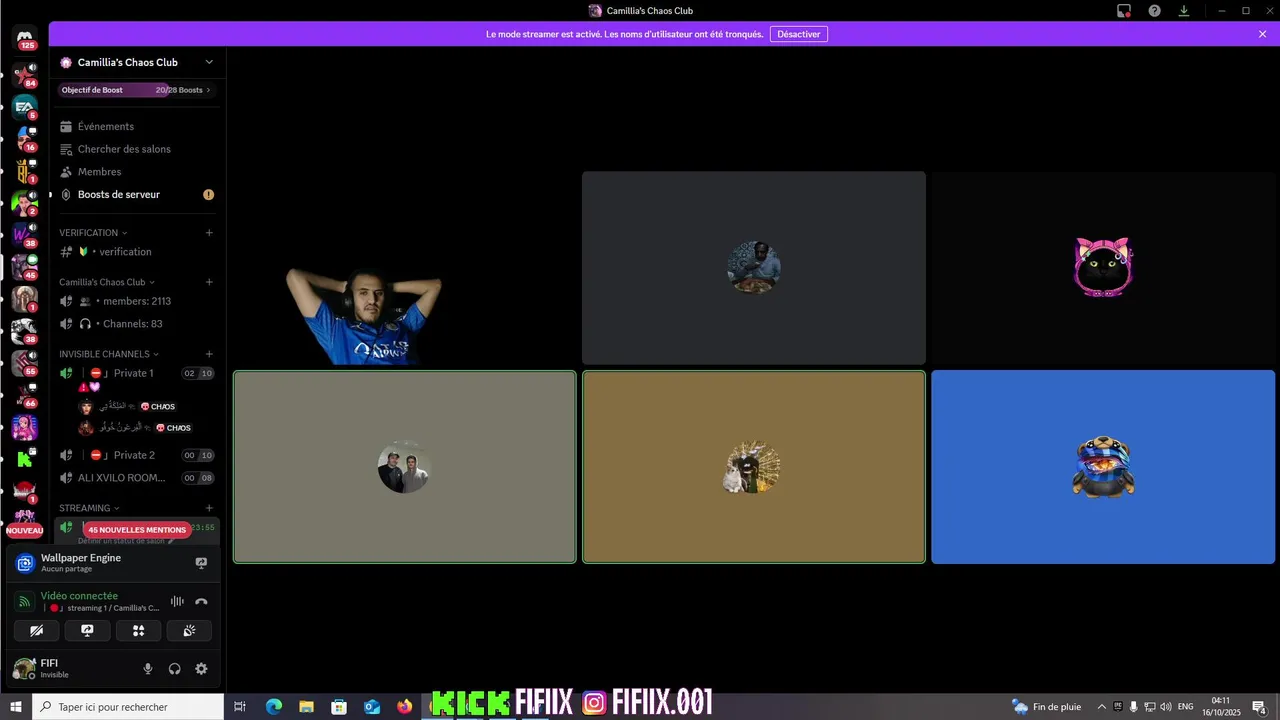1280x720 pixels.
Task: Click the Boosts de serveur warning badge
Action: coord(208,194)
